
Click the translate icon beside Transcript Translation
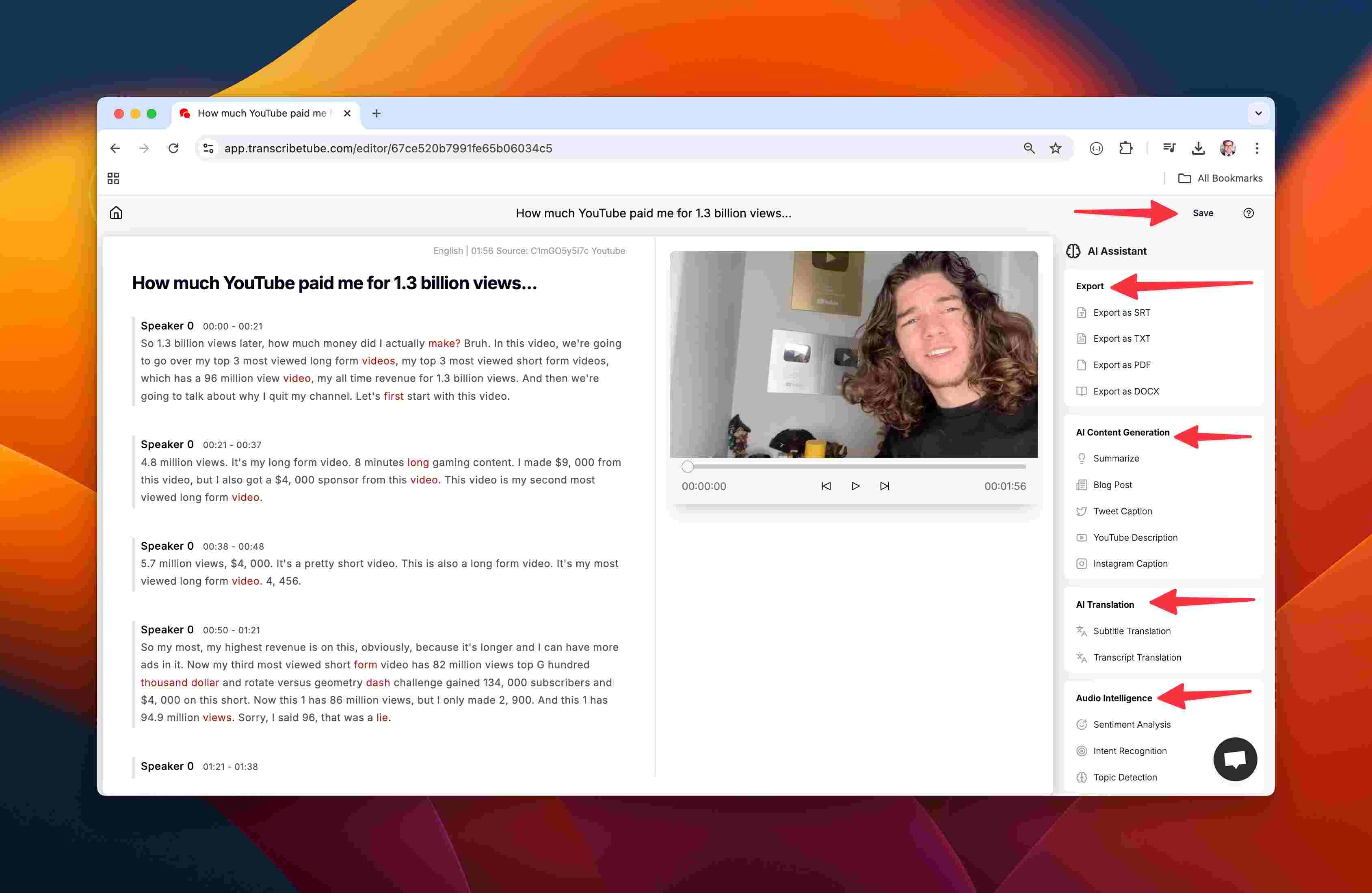[x=1082, y=657]
